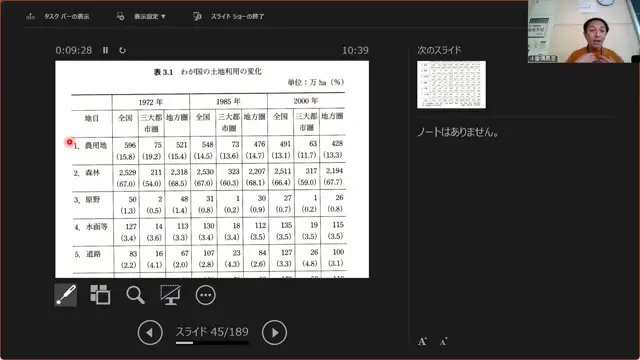Click the 1972 年 column header
The height and width of the screenshot is (360, 640).
tap(151, 102)
